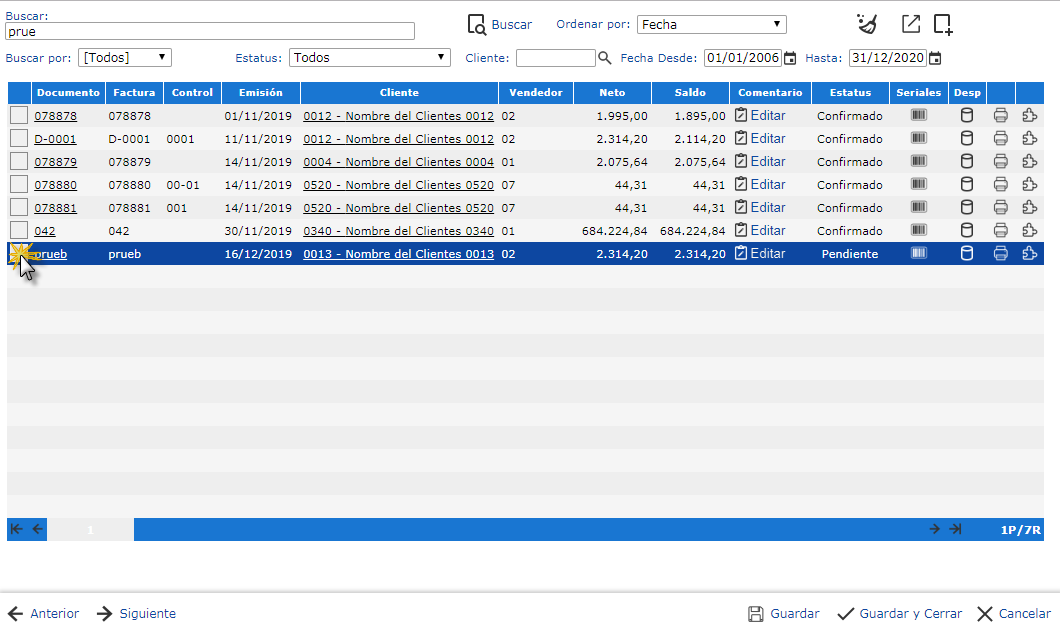Click the export arrow icon in toolbar
Image resolution: width=1060 pixels, height=632 pixels.
pyautogui.click(x=910, y=24)
